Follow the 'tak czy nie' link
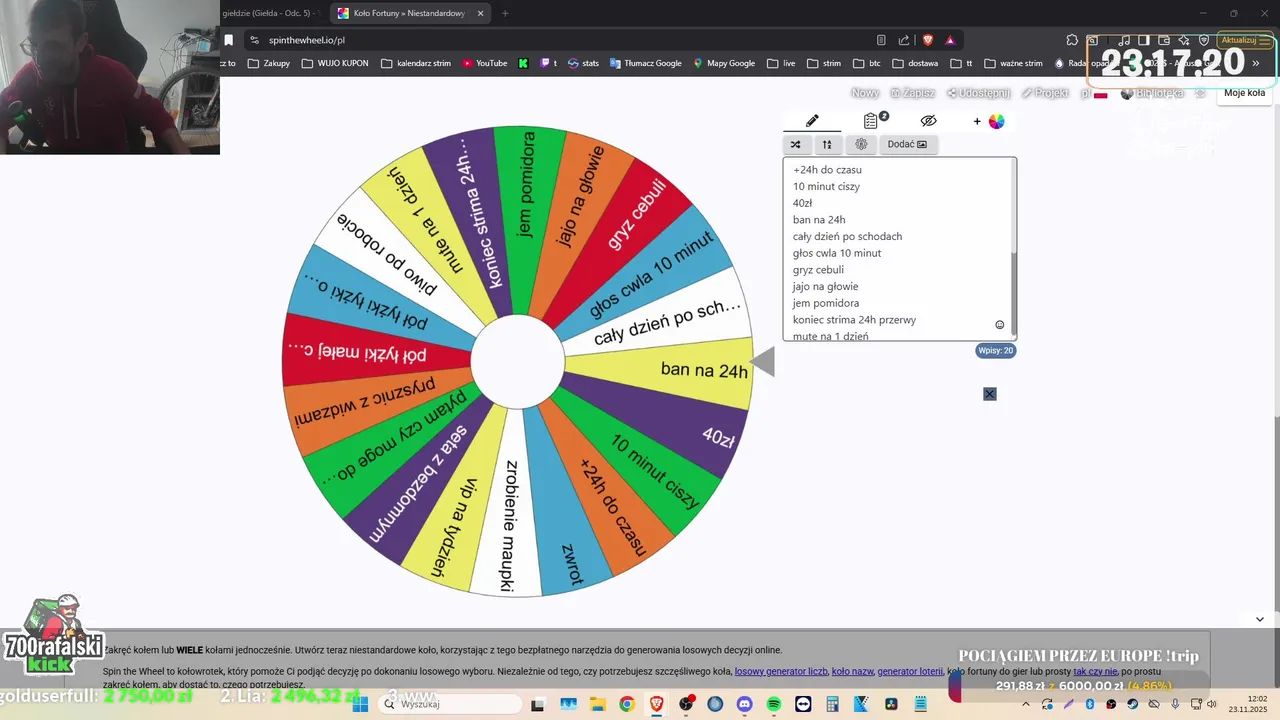The width and height of the screenshot is (1280, 720). [1095, 672]
